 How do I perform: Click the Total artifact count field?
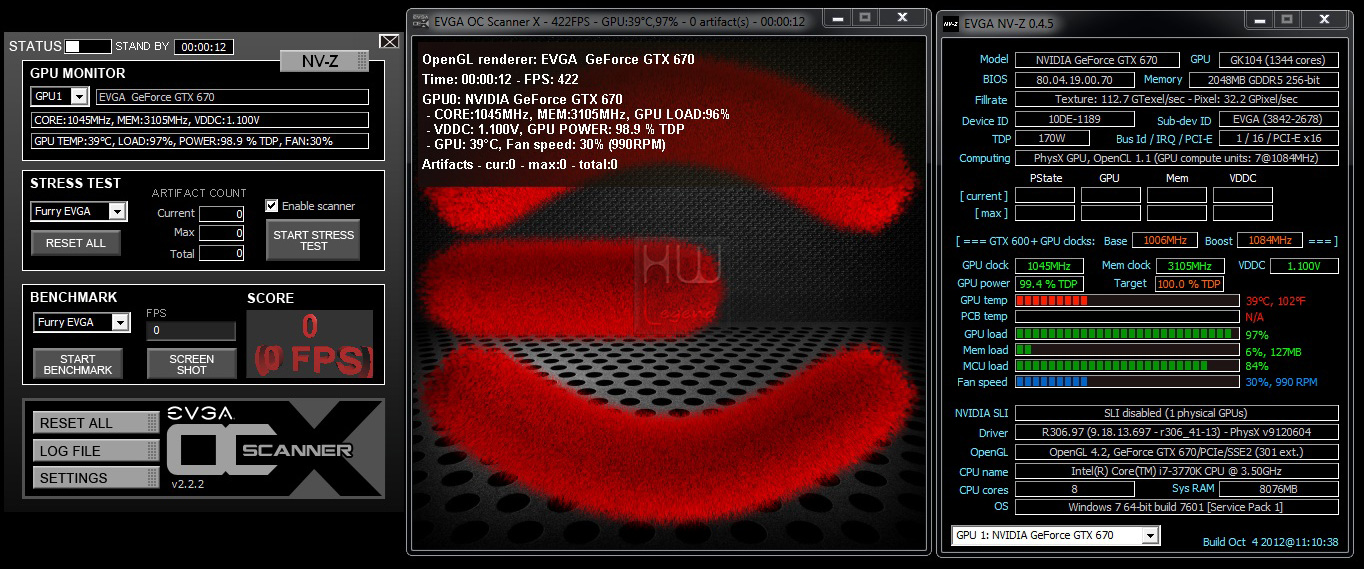pyautogui.click(x=222, y=253)
